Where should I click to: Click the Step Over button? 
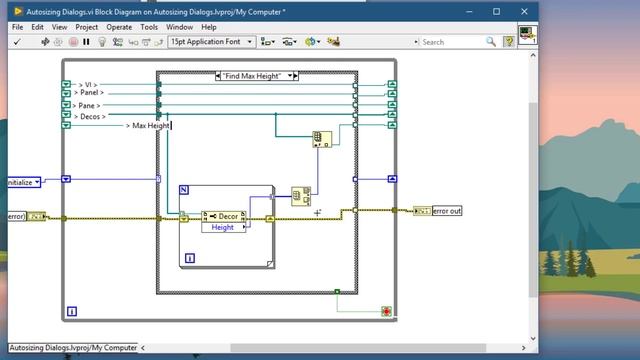tap(146, 42)
